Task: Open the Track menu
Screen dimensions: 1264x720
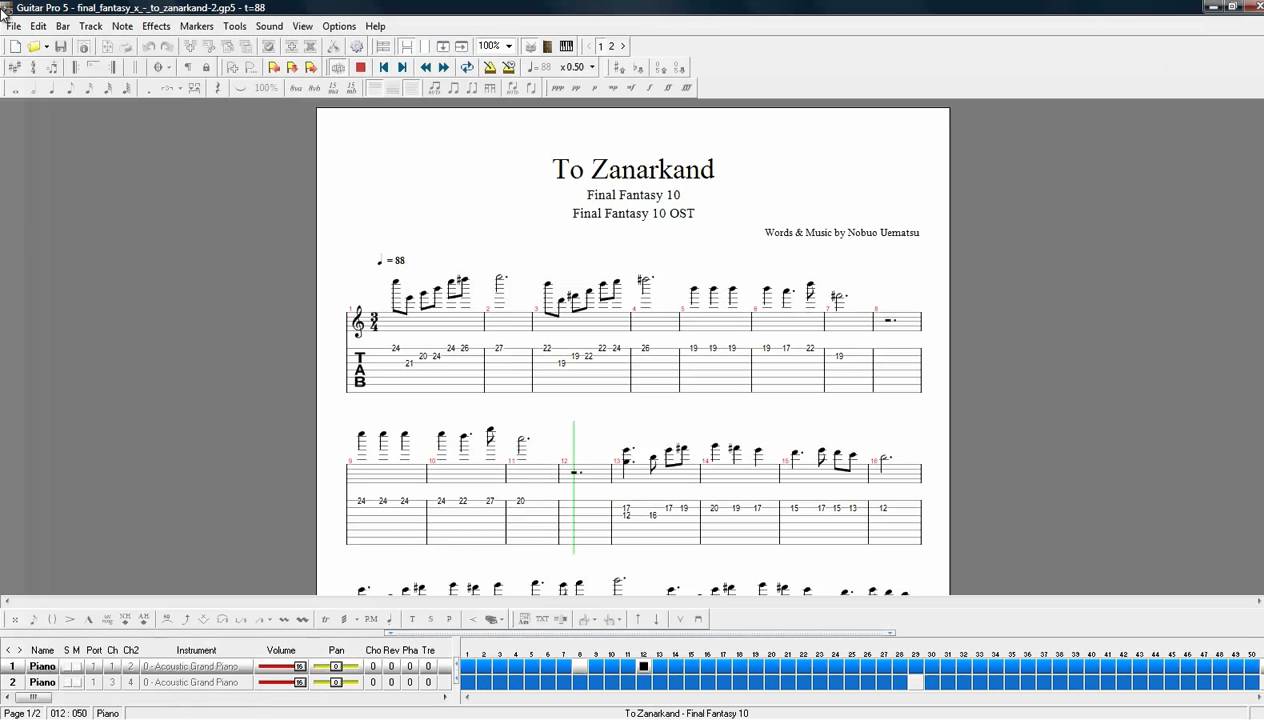Action: [x=90, y=26]
